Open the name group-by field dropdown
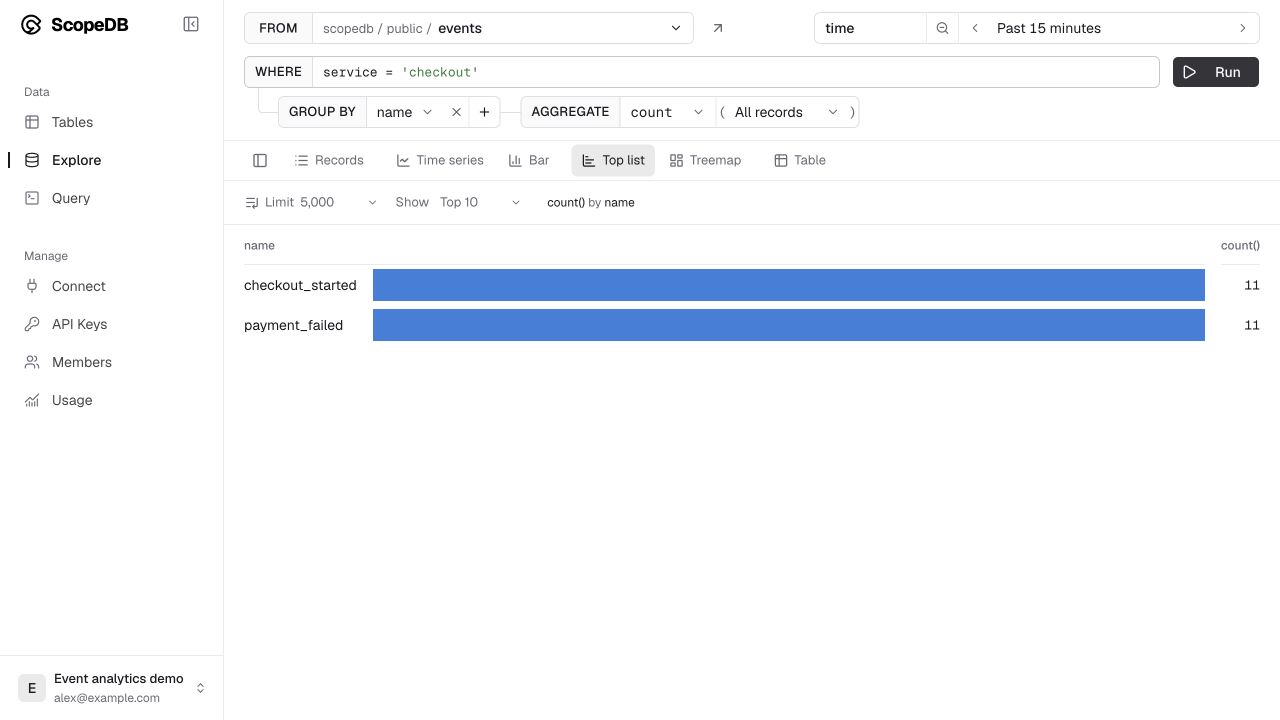The height and width of the screenshot is (720, 1280). pos(404,112)
